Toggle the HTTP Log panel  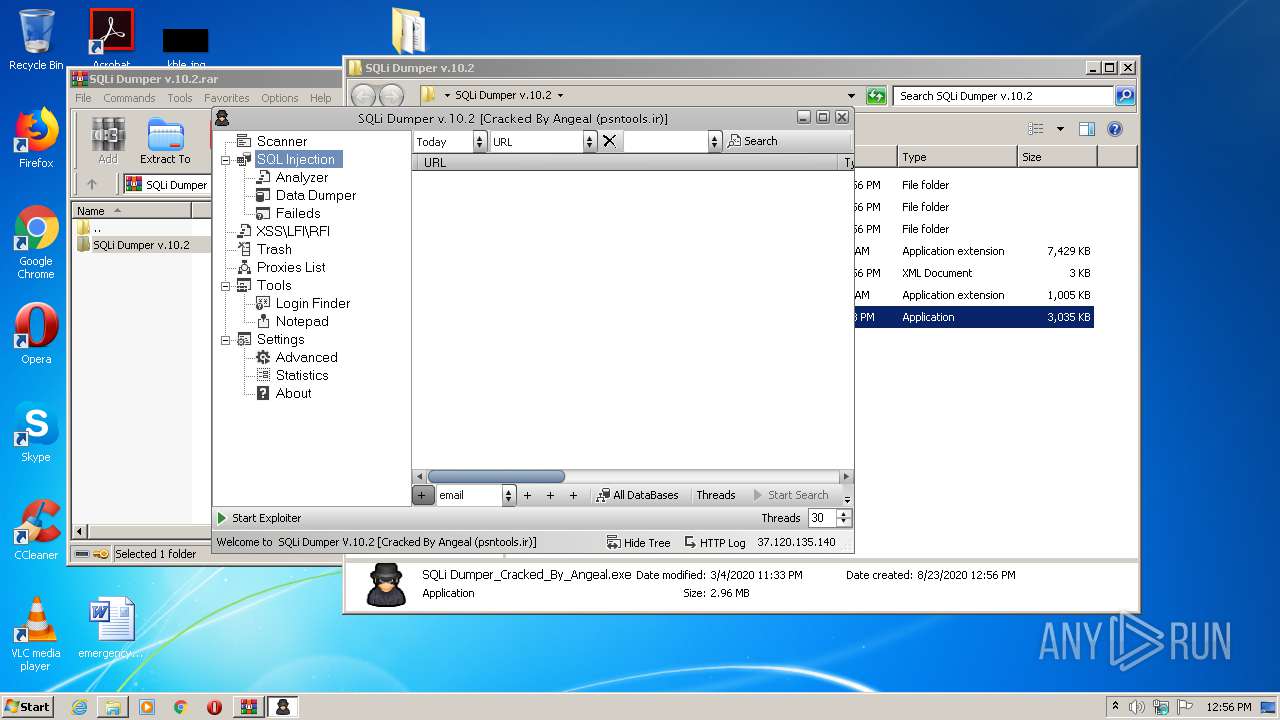pyautogui.click(x=715, y=542)
